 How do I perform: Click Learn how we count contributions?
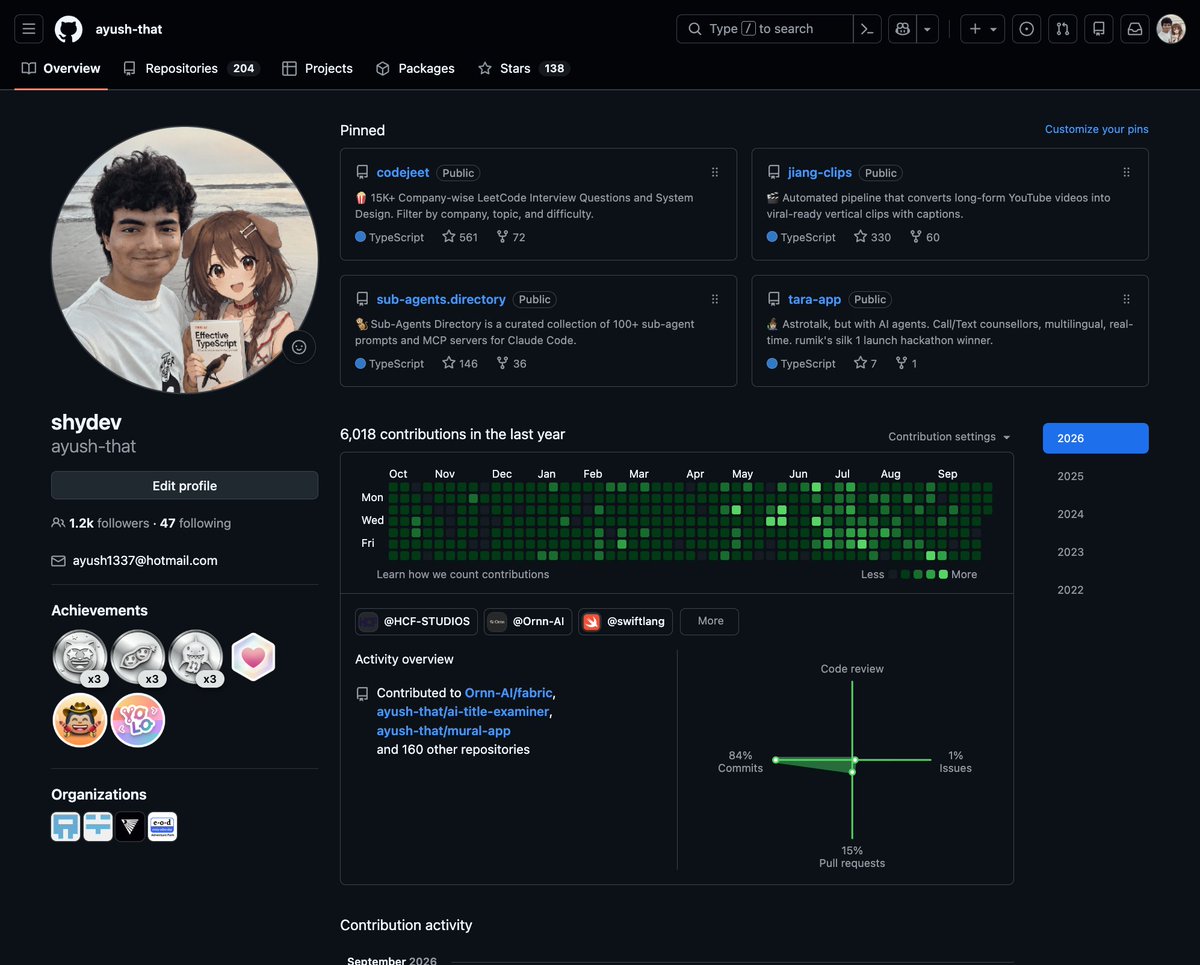click(463, 574)
